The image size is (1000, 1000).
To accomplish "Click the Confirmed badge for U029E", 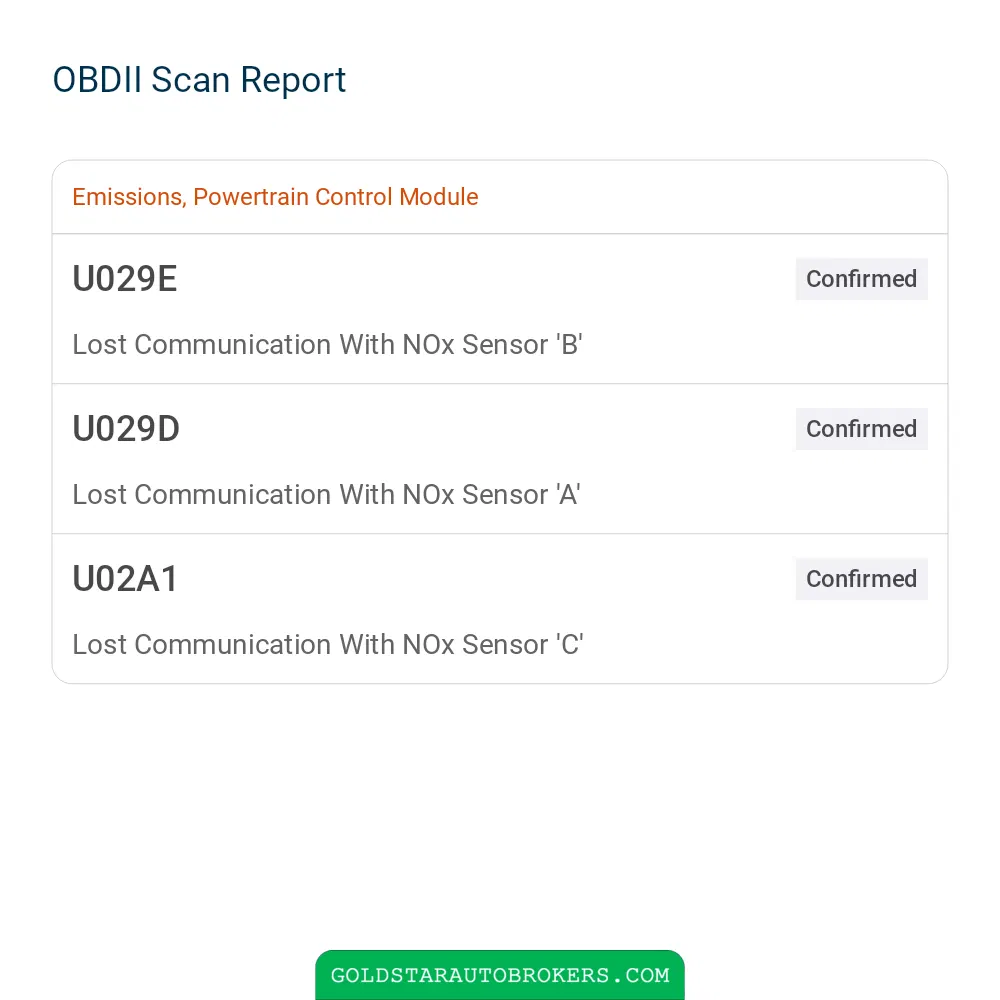I will [861, 279].
